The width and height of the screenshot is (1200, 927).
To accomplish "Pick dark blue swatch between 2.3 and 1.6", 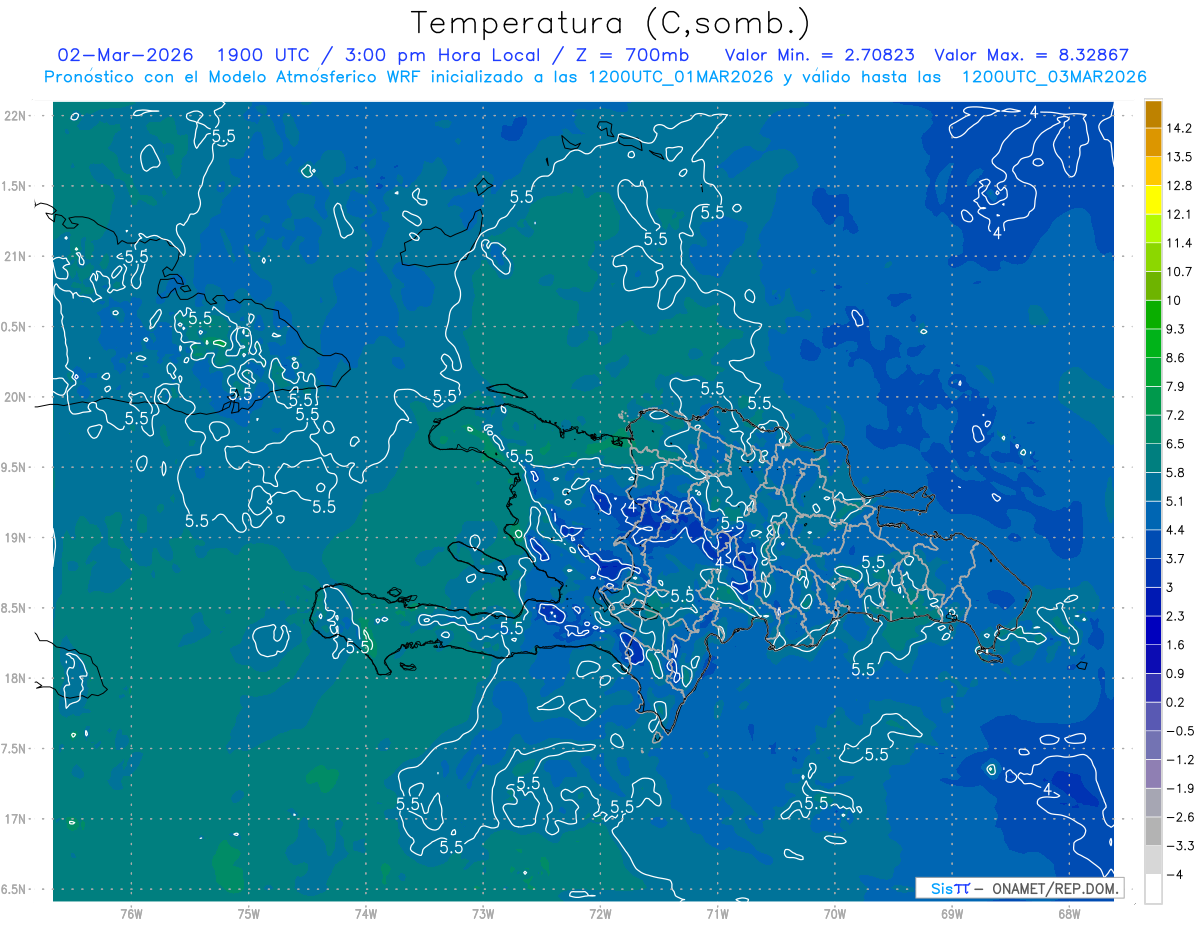I will 1153,630.
